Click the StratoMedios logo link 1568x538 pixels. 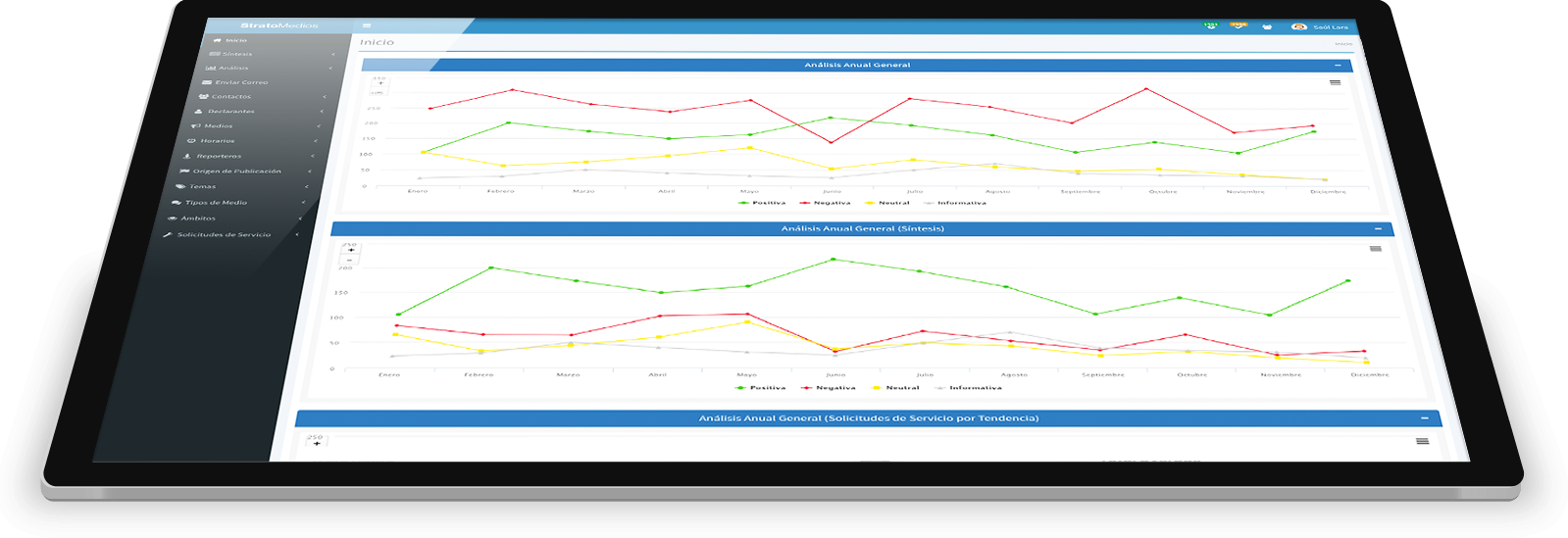coord(279,25)
